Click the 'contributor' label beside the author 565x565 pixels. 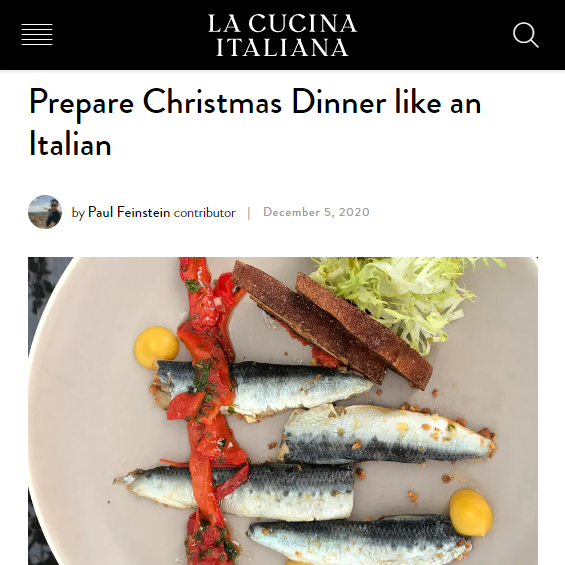(205, 213)
